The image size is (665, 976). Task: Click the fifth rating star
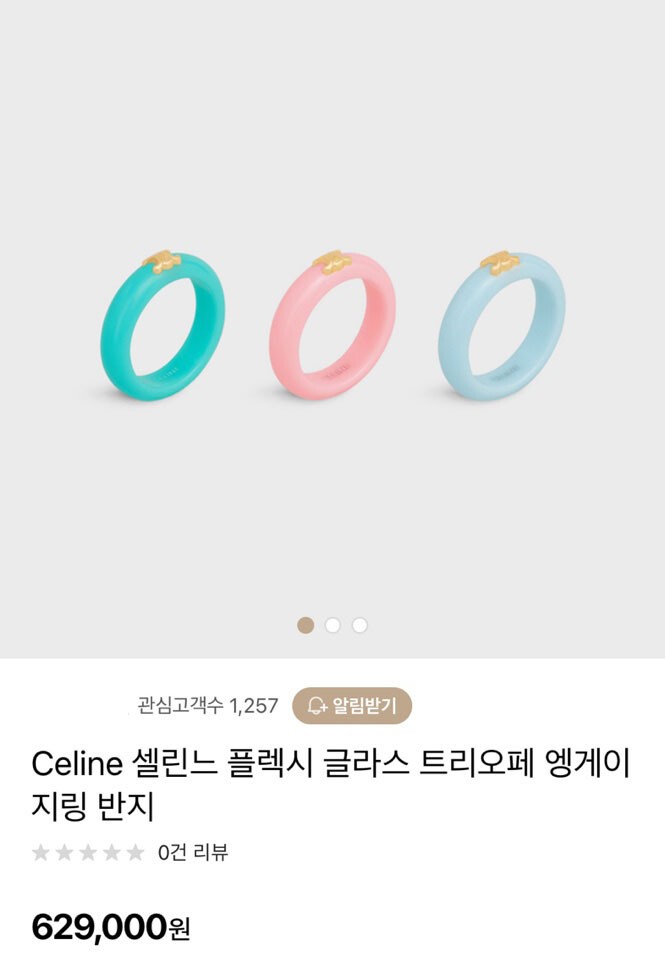pyautogui.click(x=136, y=852)
